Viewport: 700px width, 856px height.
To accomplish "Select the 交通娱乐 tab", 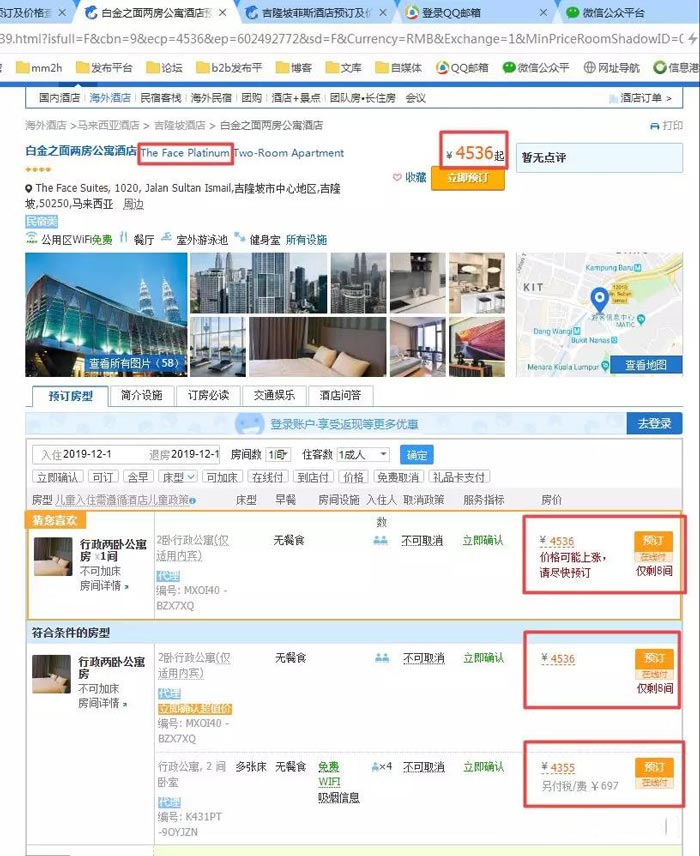I will coord(274,395).
